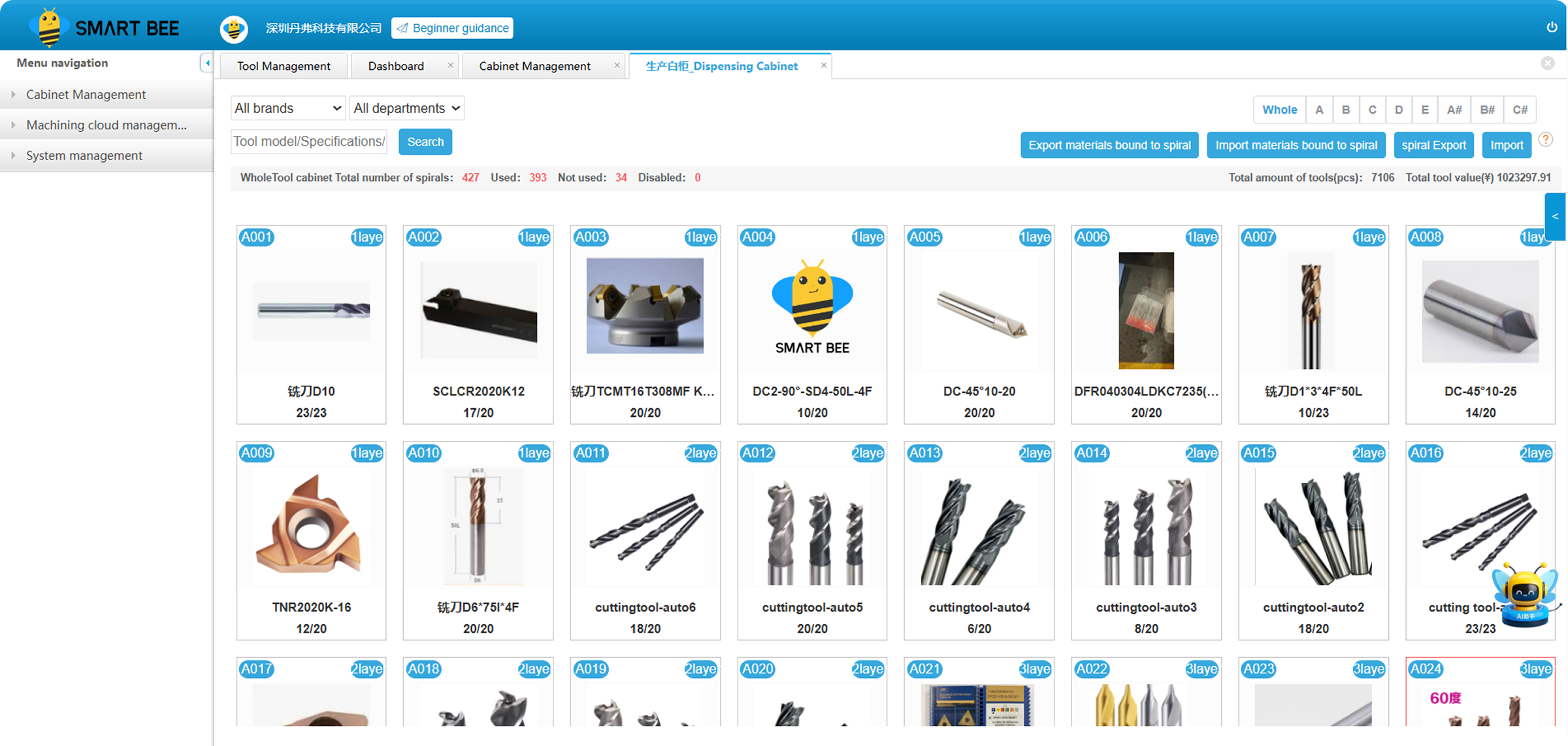The image size is (1568, 746).
Task: Focus the Tool model/Specifications search field
Action: pos(309,142)
